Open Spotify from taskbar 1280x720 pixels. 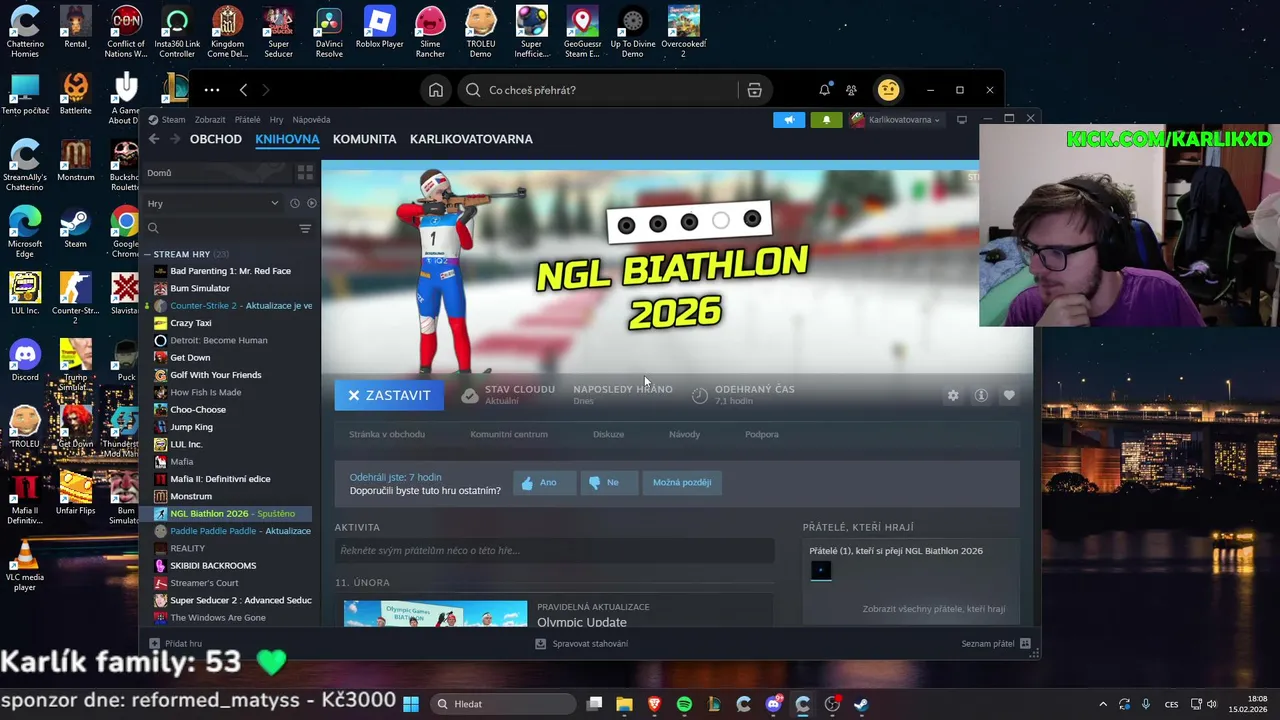pyautogui.click(x=684, y=704)
